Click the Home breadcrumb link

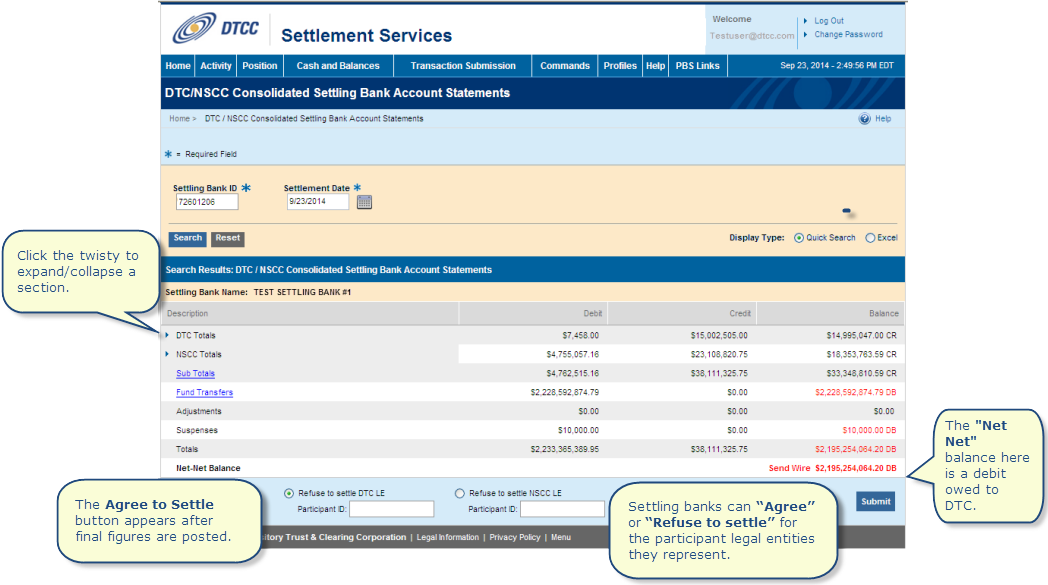tap(179, 118)
